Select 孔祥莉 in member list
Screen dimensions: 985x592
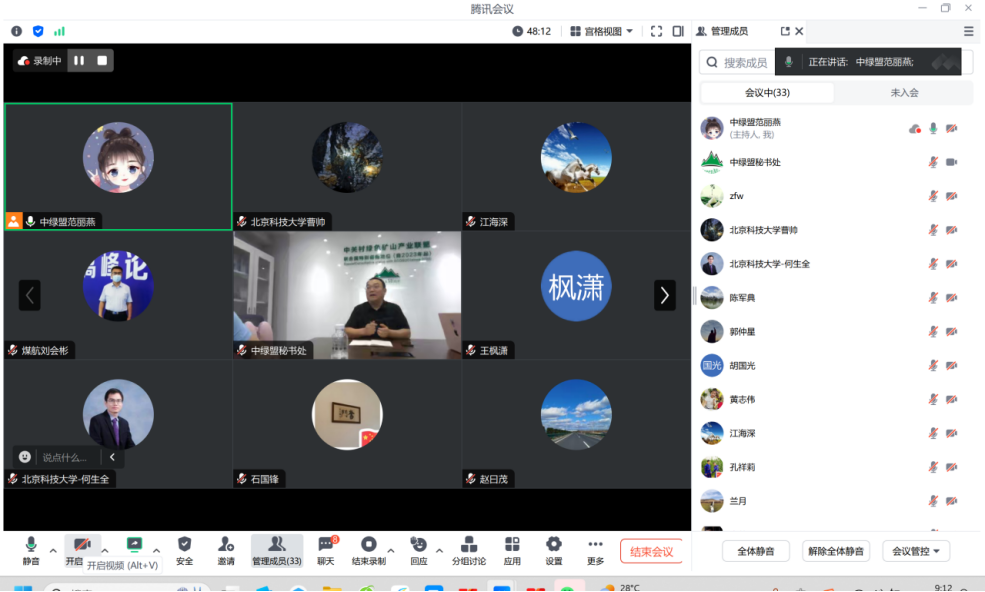[835, 468]
